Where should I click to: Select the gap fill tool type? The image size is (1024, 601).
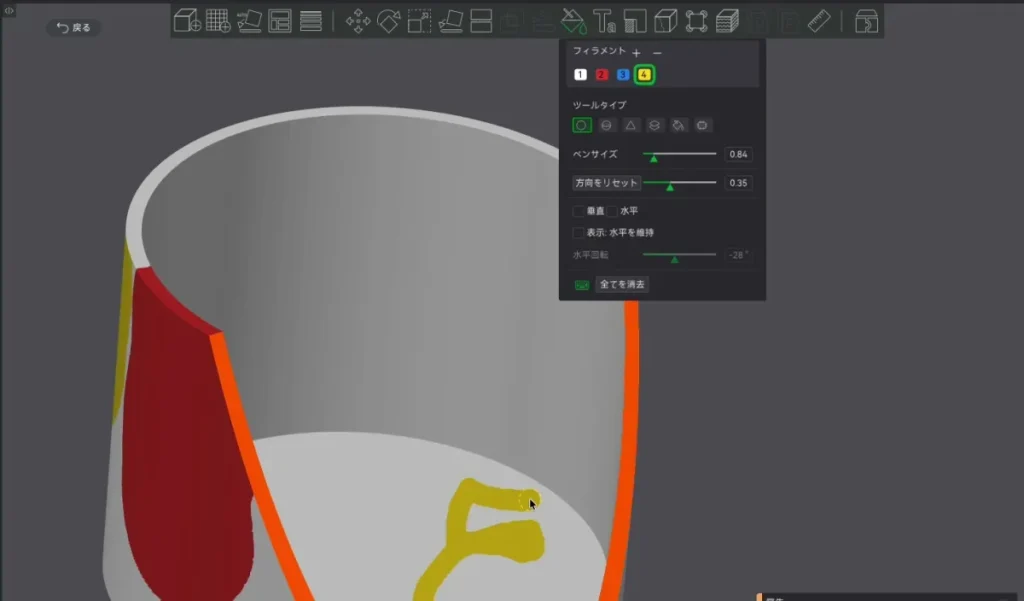(x=702, y=125)
